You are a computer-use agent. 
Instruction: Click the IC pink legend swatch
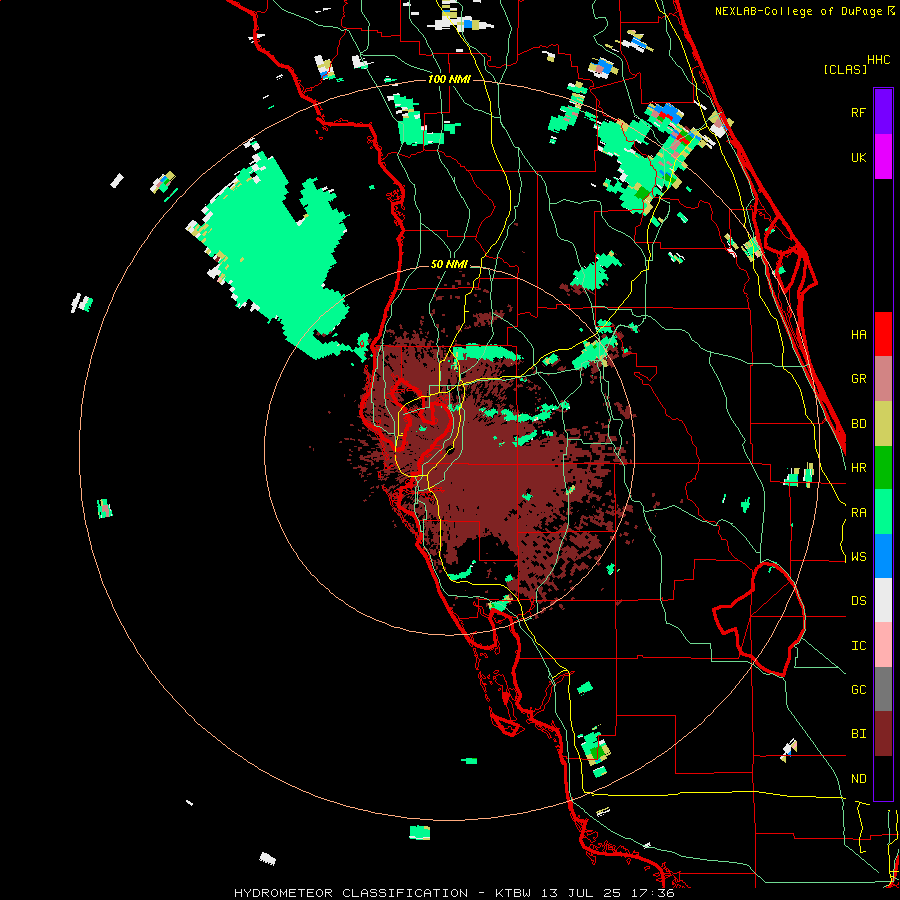(x=883, y=645)
